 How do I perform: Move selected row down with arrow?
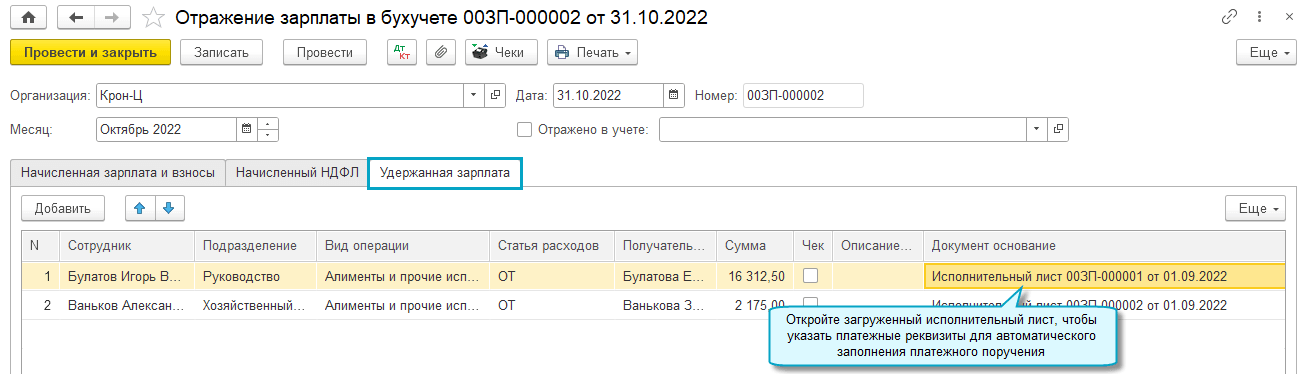tap(169, 208)
